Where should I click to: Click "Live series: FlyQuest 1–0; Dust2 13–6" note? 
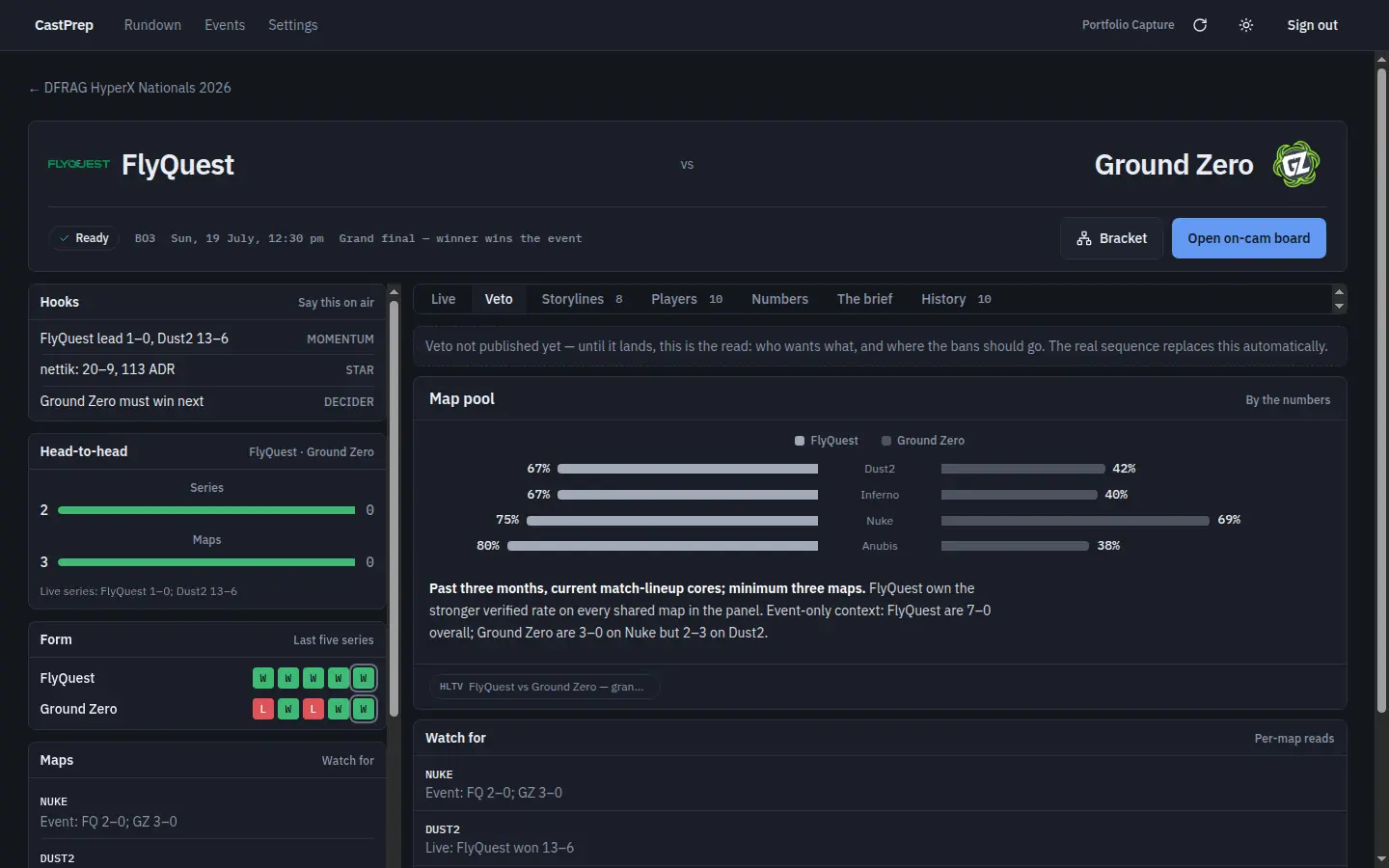pos(139,591)
